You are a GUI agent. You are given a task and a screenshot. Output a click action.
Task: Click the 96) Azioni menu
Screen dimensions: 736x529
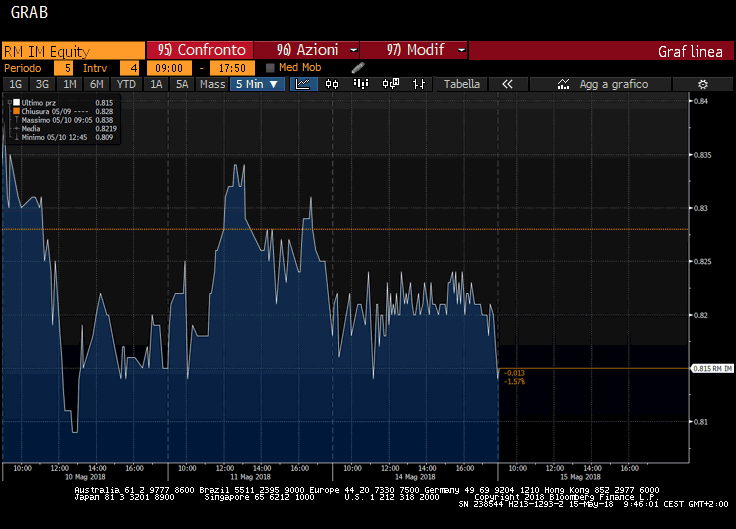307,50
